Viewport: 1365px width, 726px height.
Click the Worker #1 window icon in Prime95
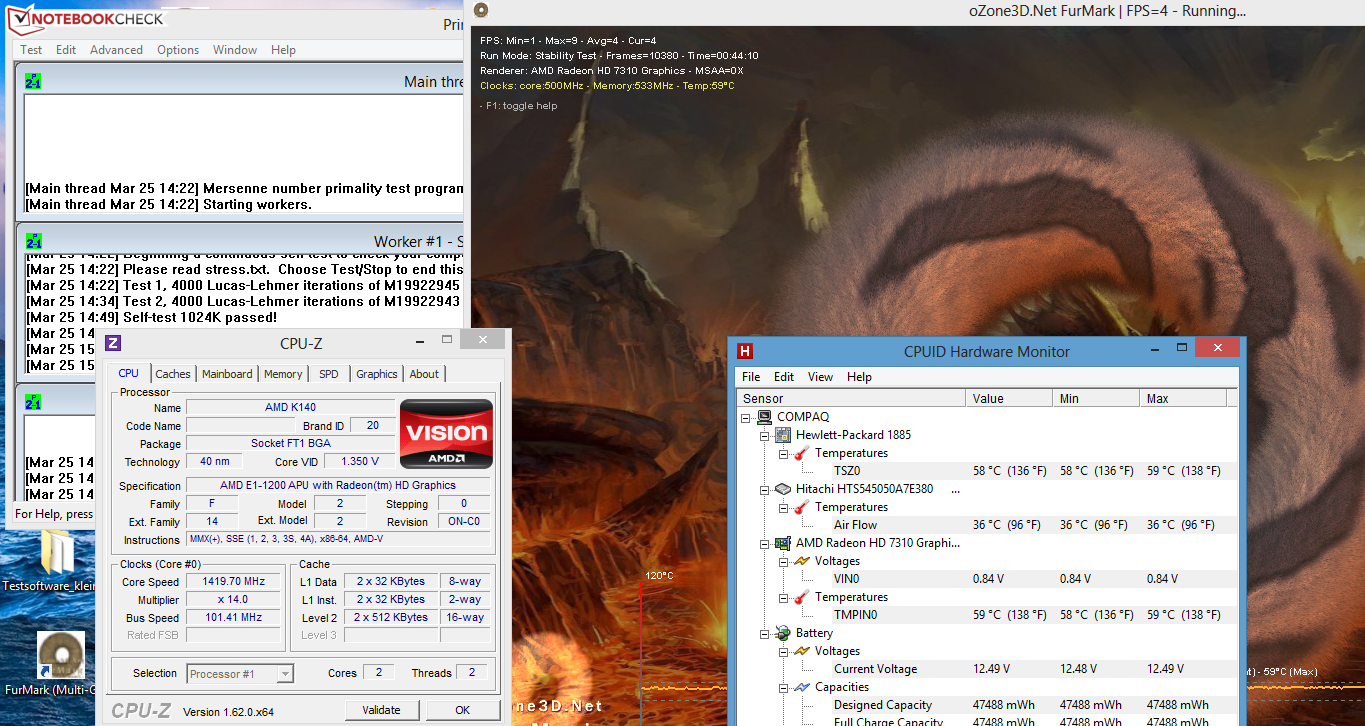tap(33, 241)
